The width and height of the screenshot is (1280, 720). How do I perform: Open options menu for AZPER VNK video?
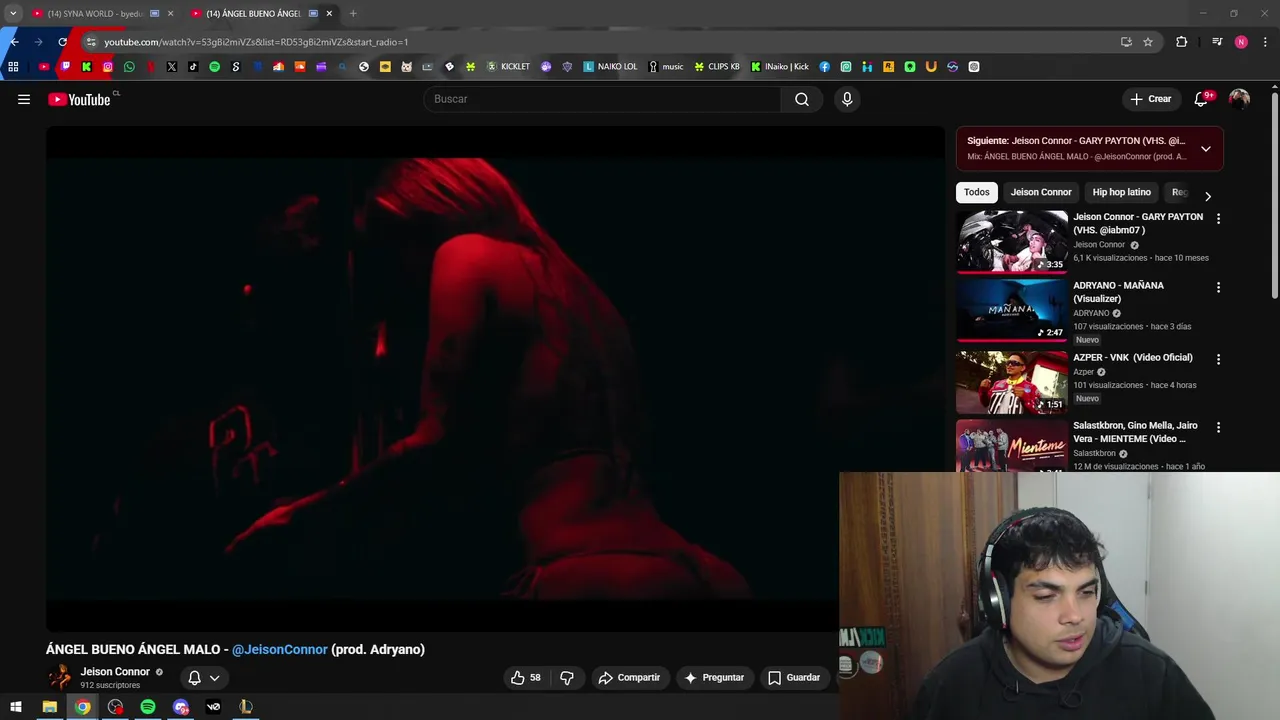(x=1218, y=358)
